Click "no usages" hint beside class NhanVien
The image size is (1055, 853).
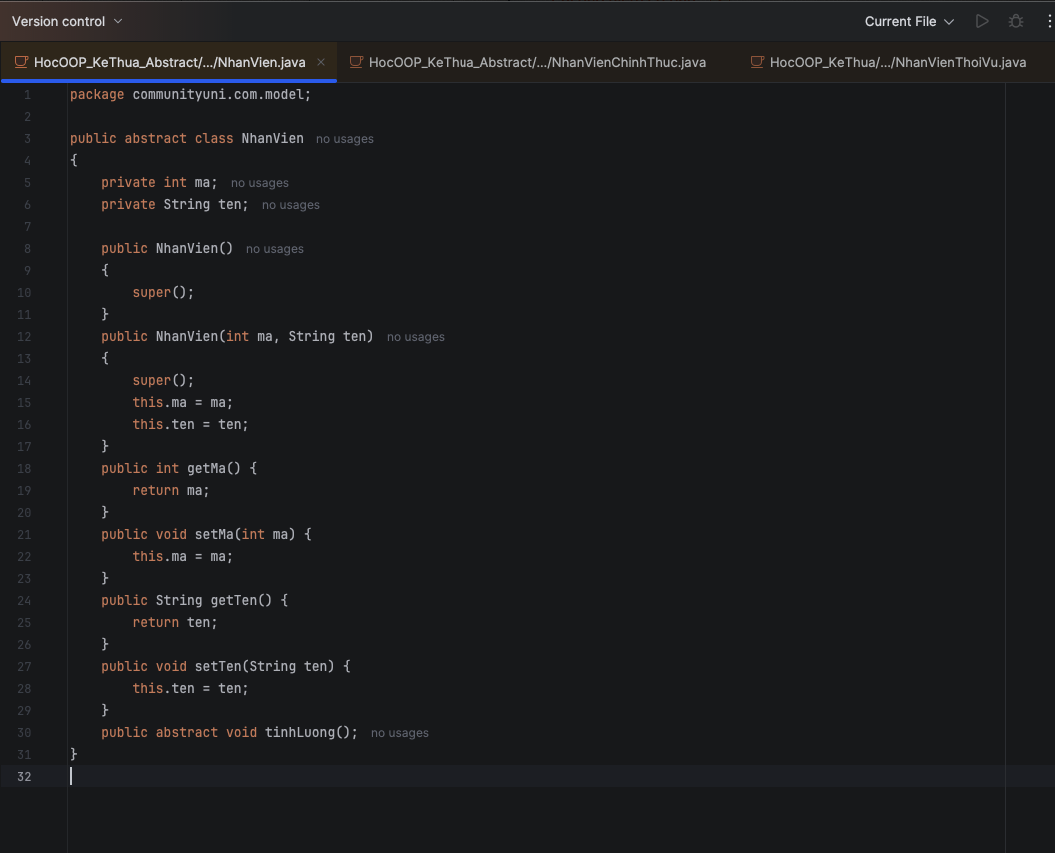point(344,139)
